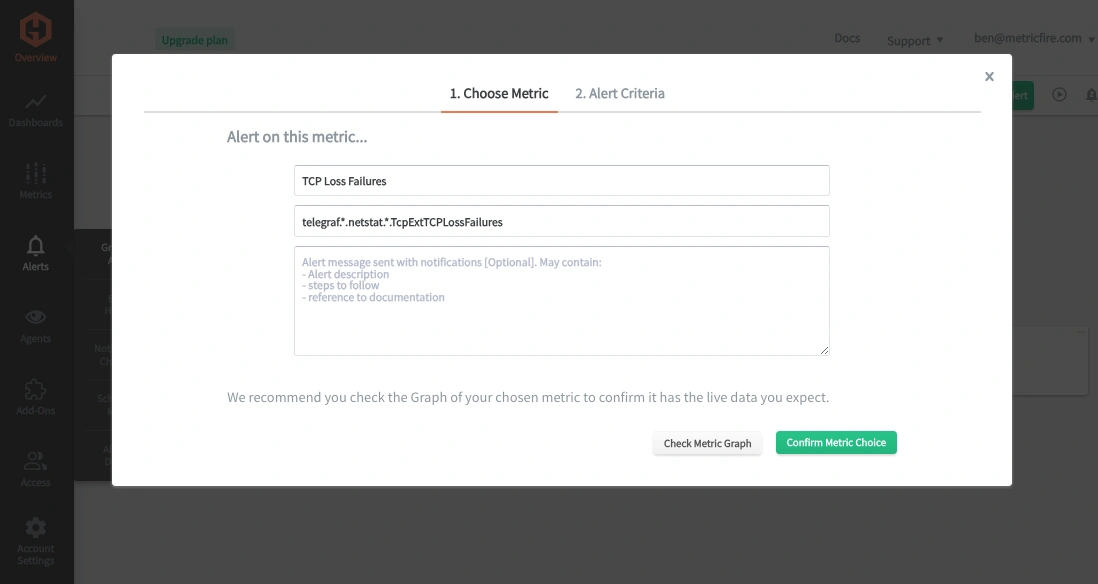Open the Alerts bell icon
Screen dimensions: 1098x584
pyautogui.click(x=36, y=246)
